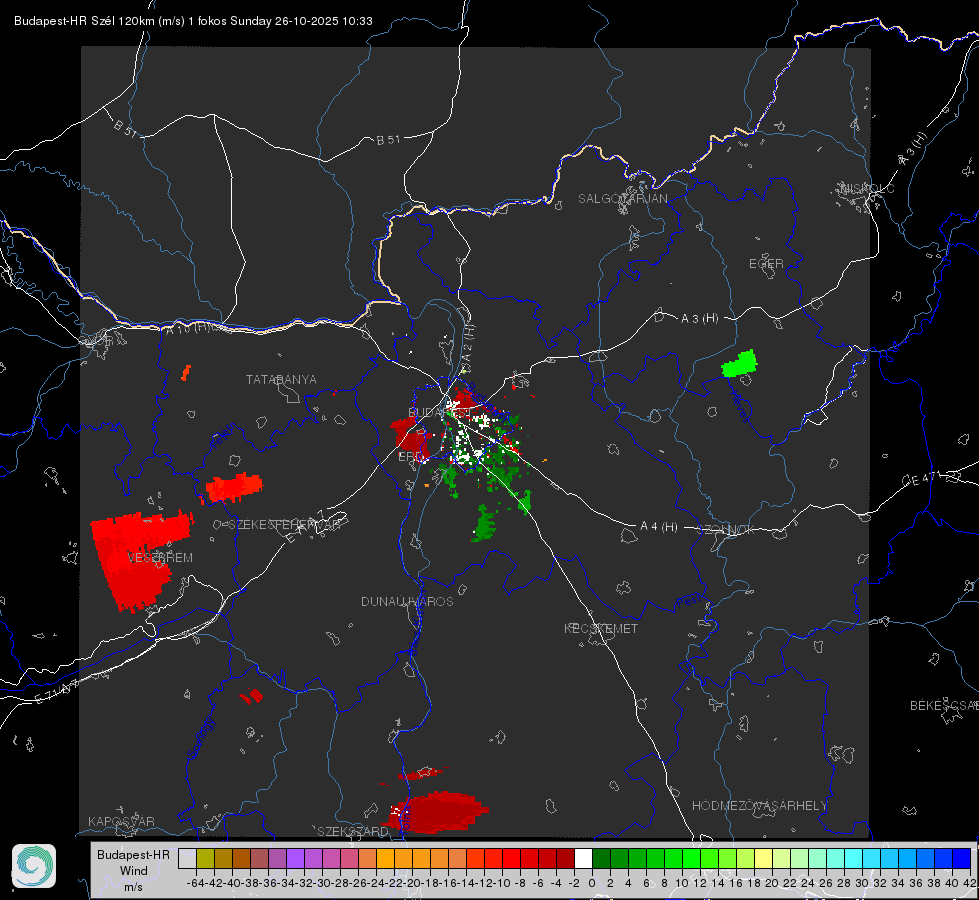Click the olive swatch between -64 and -42
The height and width of the screenshot is (900, 979).
coord(205,858)
